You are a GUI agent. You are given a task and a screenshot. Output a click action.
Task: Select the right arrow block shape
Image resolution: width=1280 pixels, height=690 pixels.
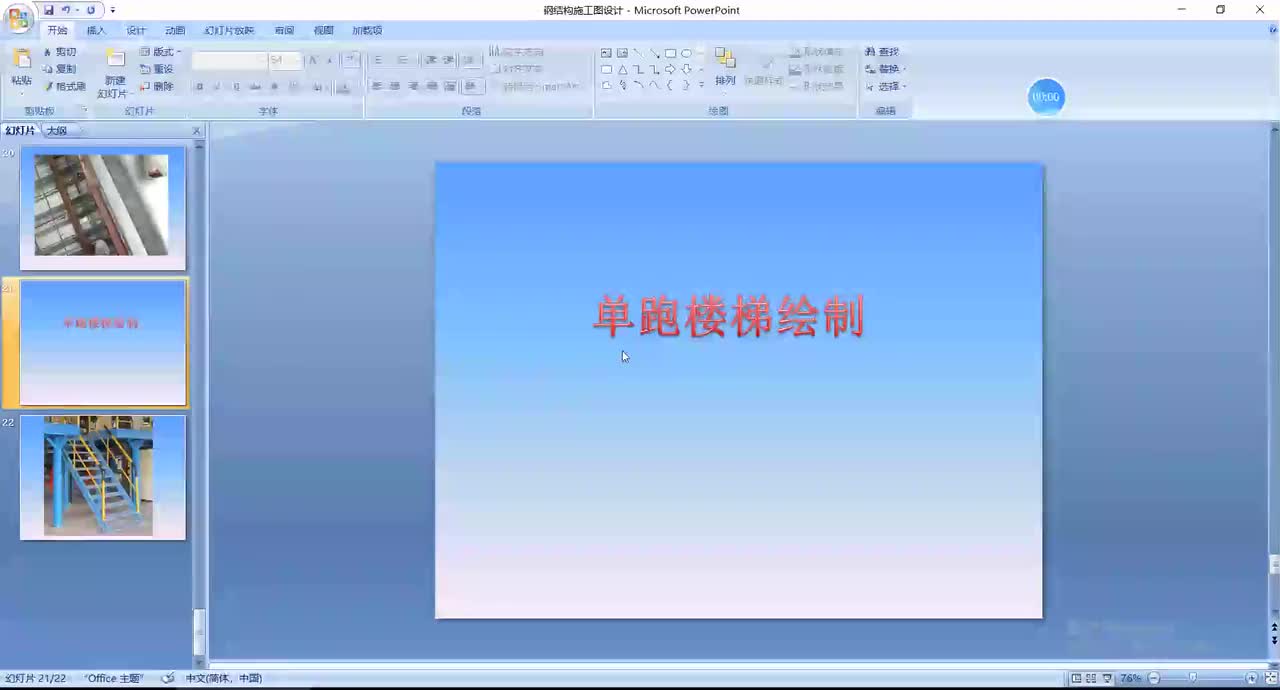click(670, 69)
